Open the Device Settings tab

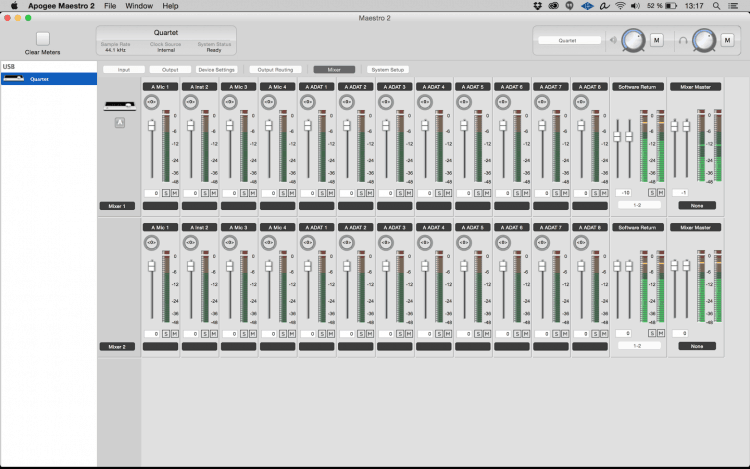[217, 70]
